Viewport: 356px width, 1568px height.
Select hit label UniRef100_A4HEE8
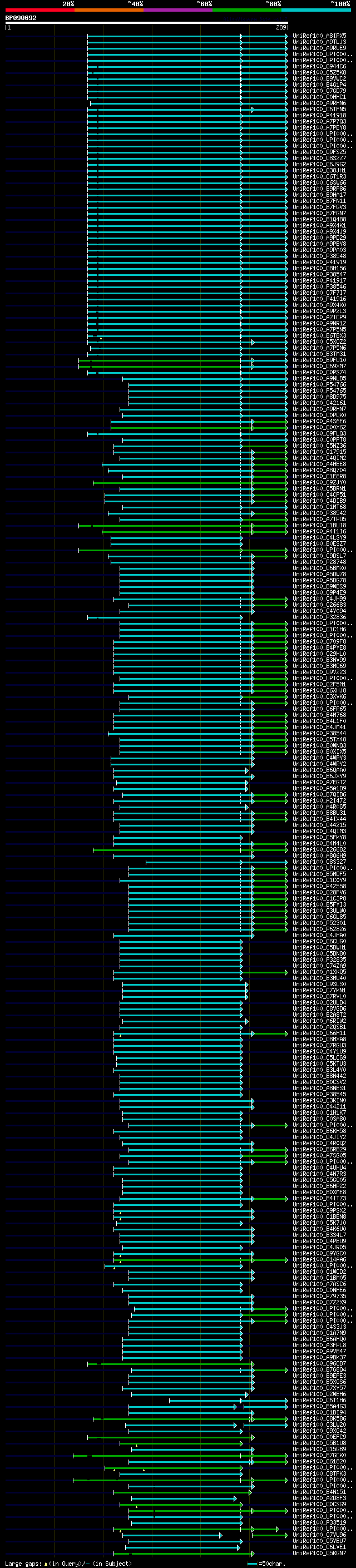point(319,464)
